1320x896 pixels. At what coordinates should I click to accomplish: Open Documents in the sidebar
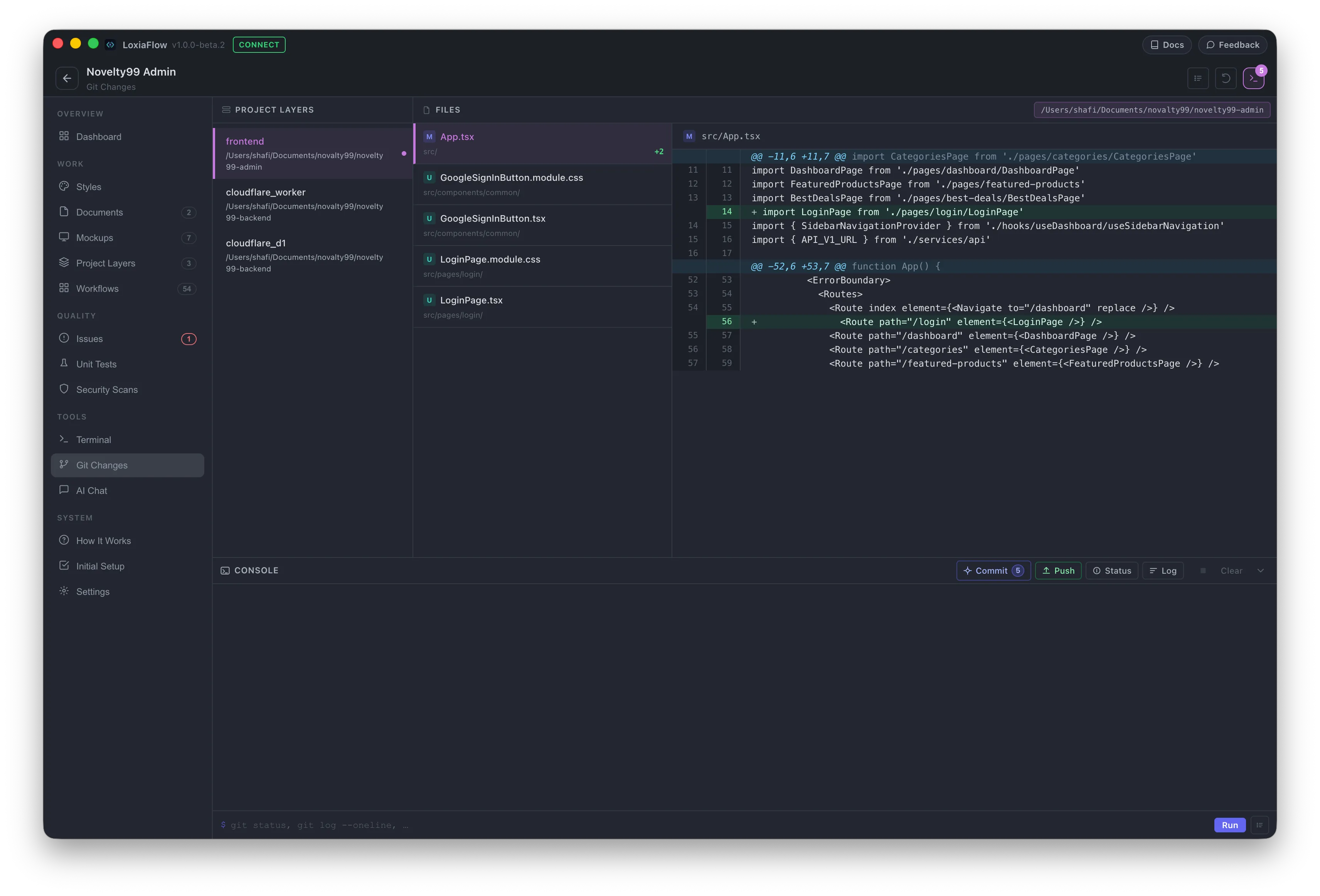point(127,212)
